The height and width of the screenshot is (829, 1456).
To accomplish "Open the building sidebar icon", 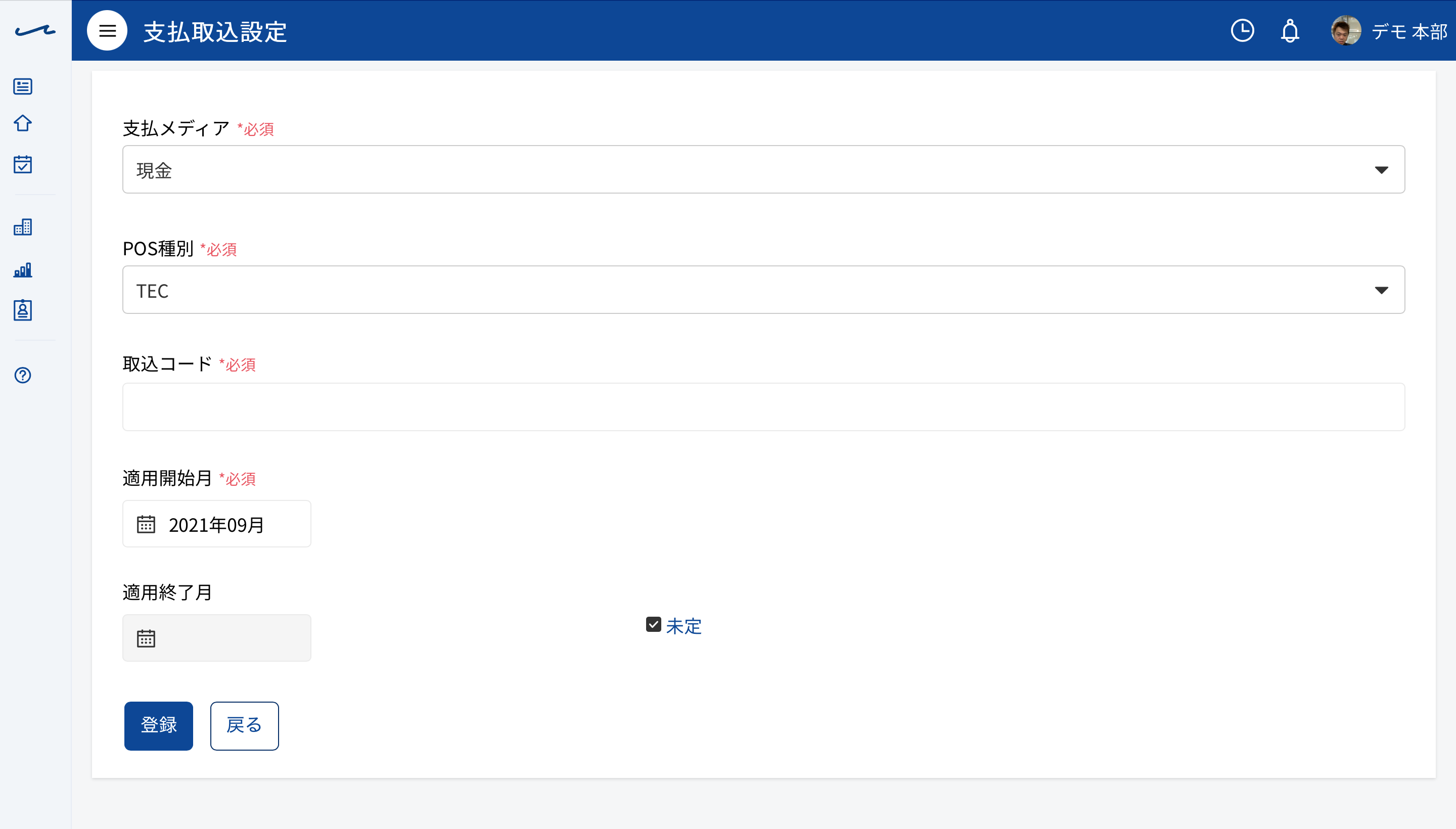I will 23,227.
